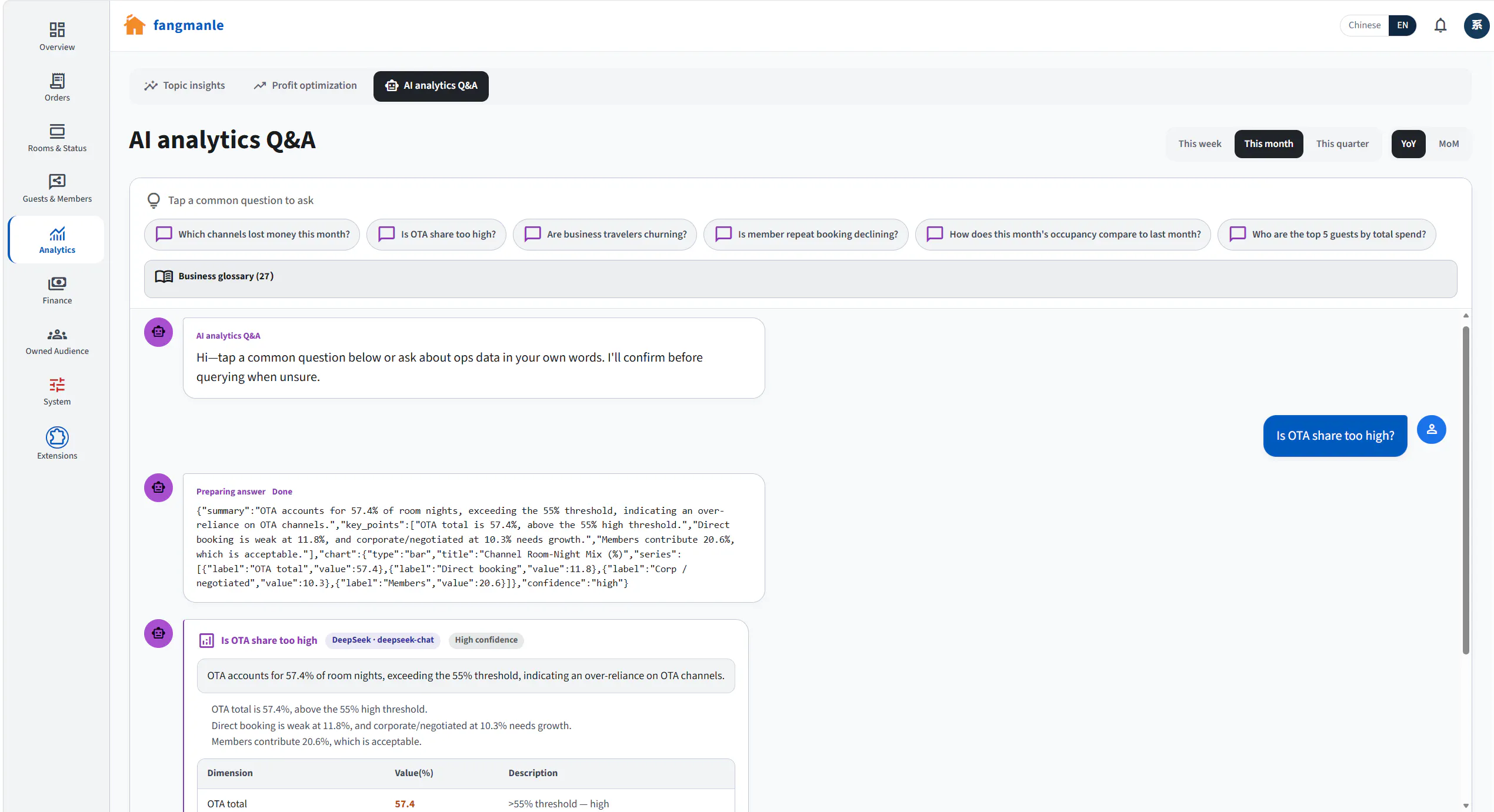Open Owned Audience page
This screenshot has height=812, width=1494.
click(57, 340)
